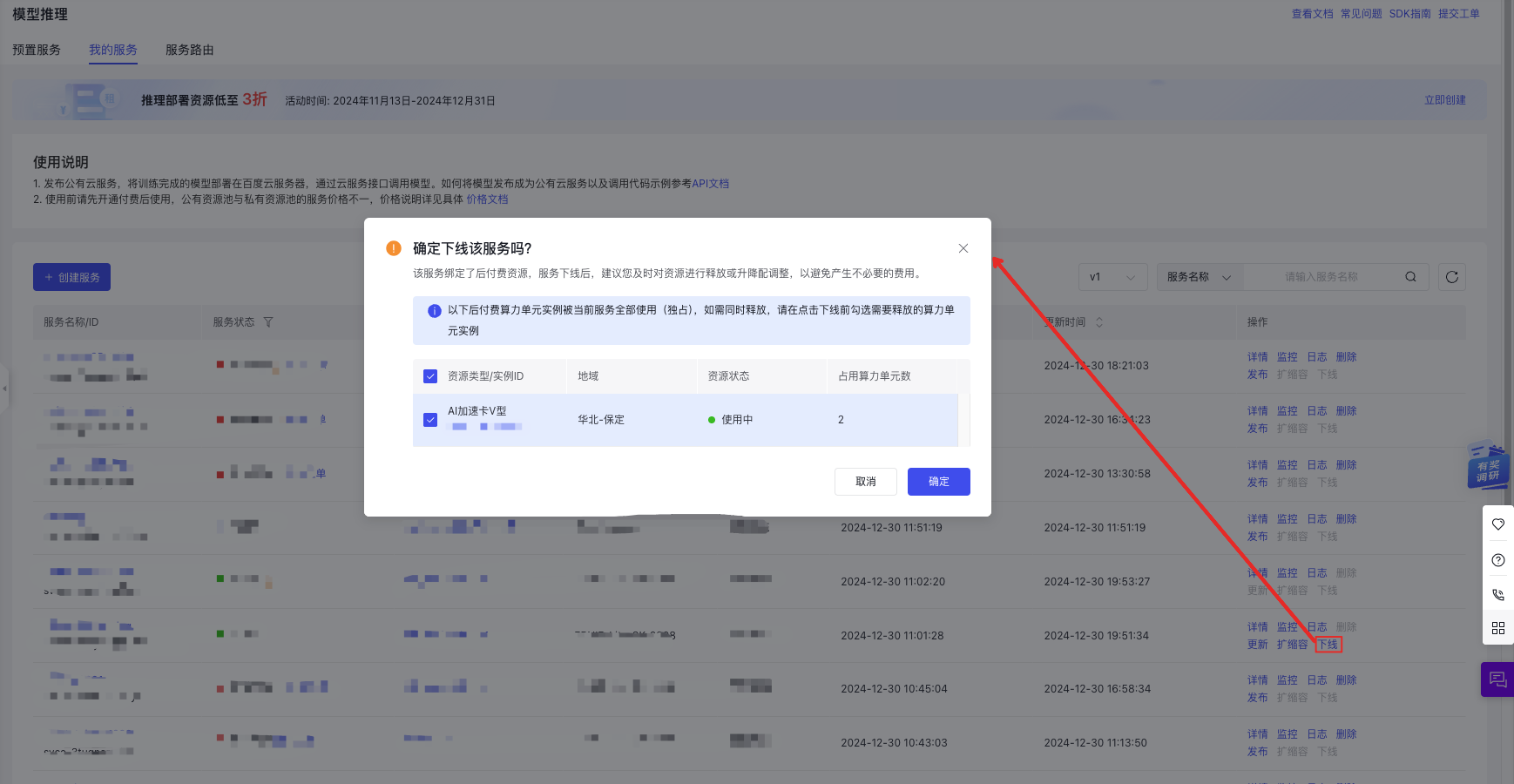1514x784 pixels.
Task: Open 详情 for the row updated 11:13:50
Action: click(x=1257, y=734)
